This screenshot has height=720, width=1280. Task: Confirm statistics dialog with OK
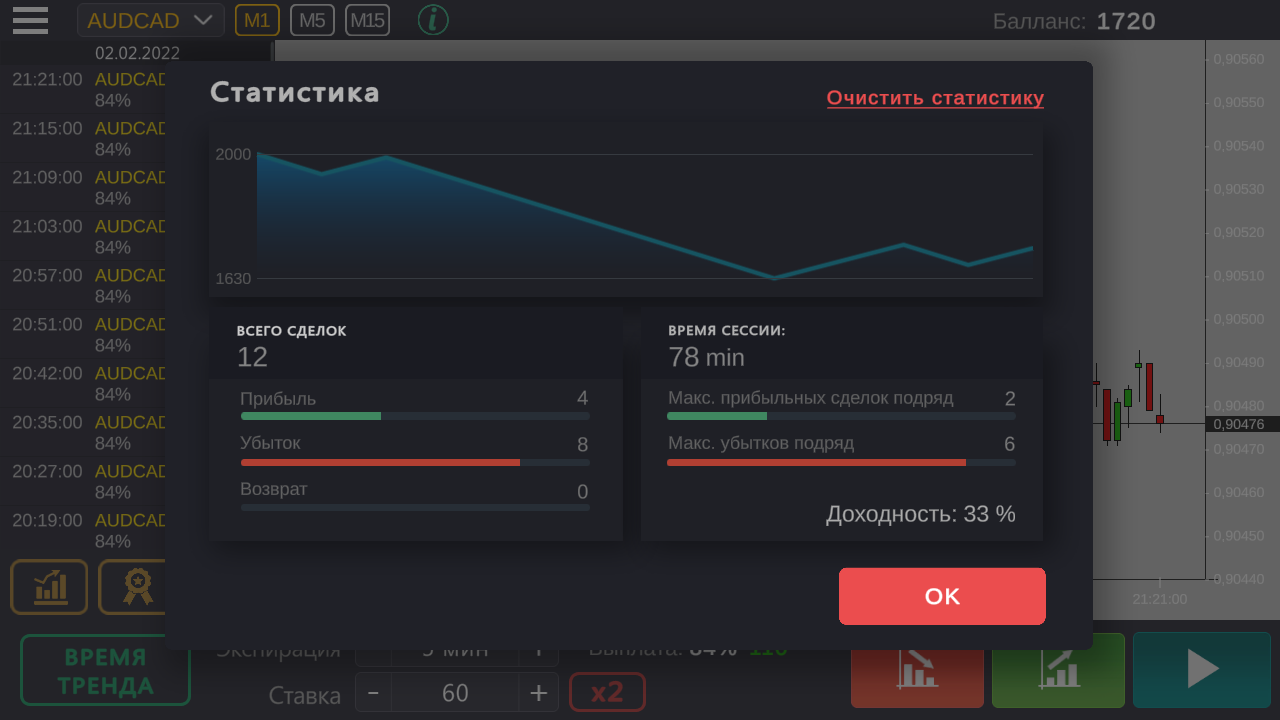pyautogui.click(x=941, y=596)
